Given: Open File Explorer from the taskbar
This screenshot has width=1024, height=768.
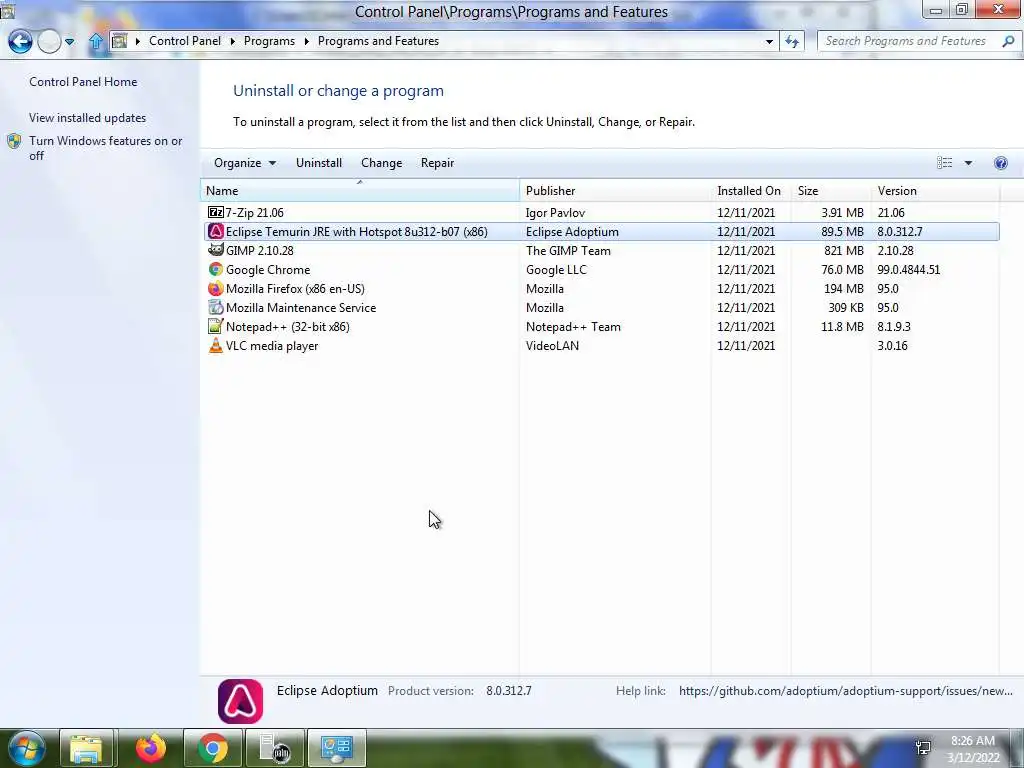Looking at the screenshot, I should [x=86, y=749].
